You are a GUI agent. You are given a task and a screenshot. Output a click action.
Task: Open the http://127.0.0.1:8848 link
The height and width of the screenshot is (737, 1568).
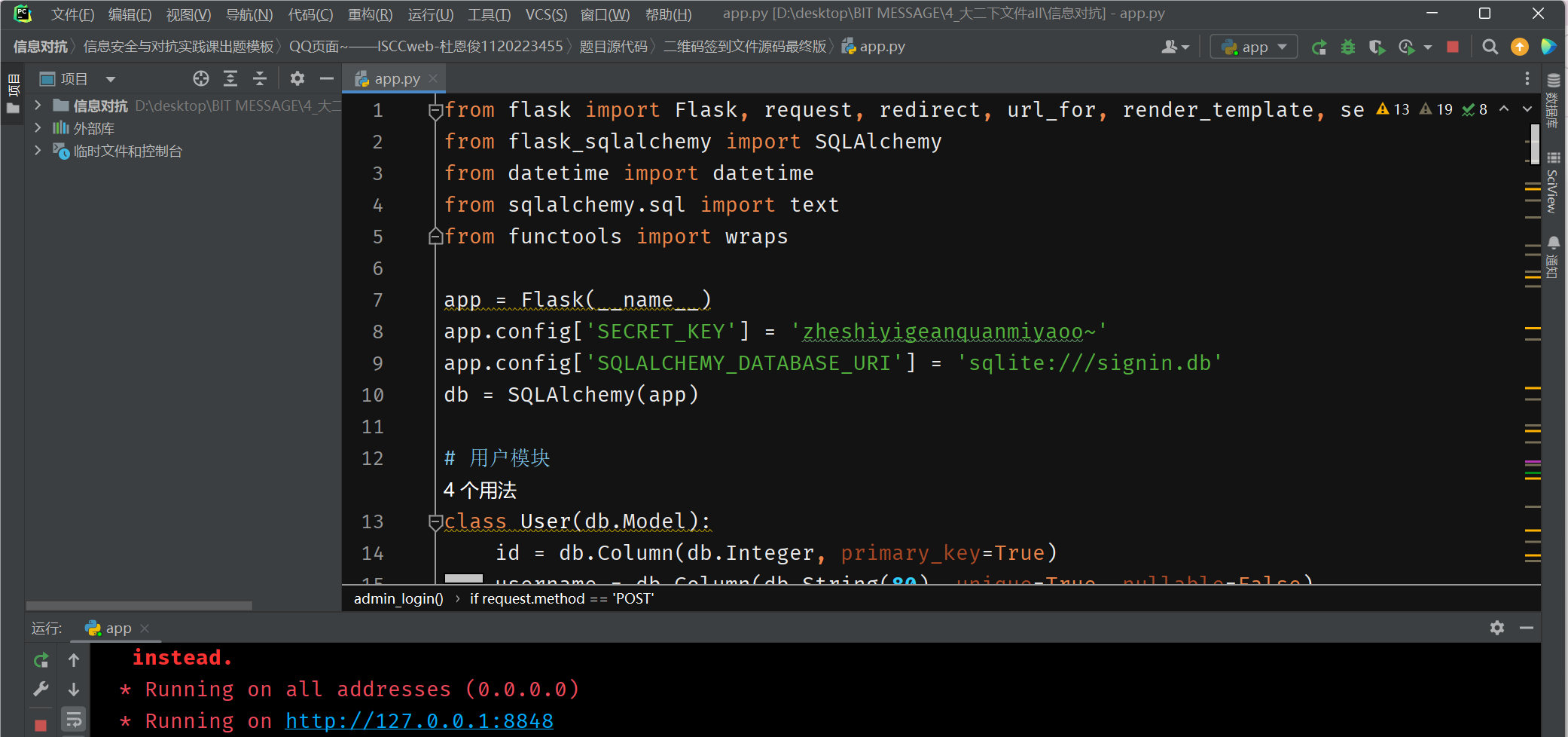[419, 721]
